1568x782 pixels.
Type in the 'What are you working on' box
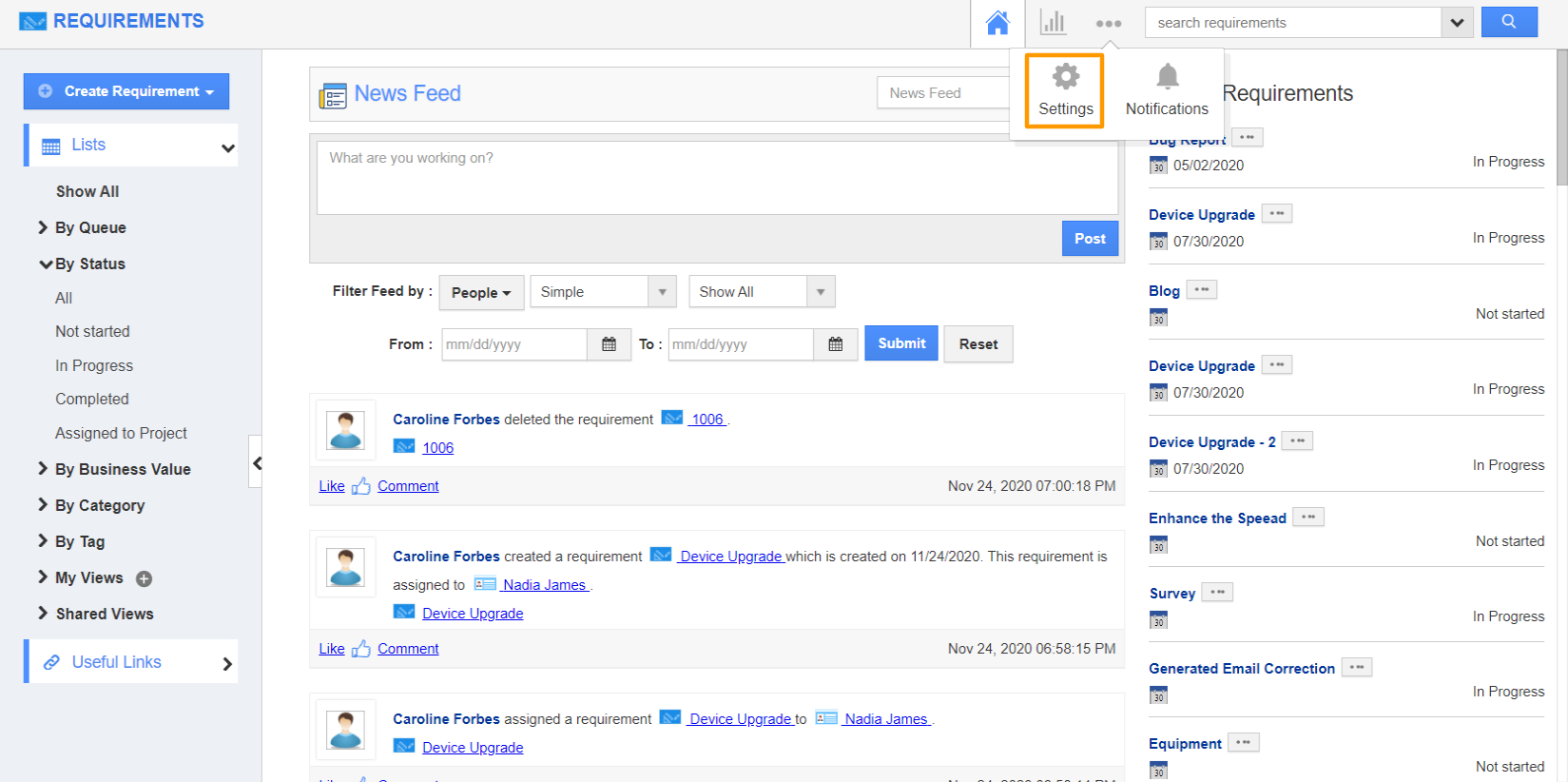click(717, 178)
